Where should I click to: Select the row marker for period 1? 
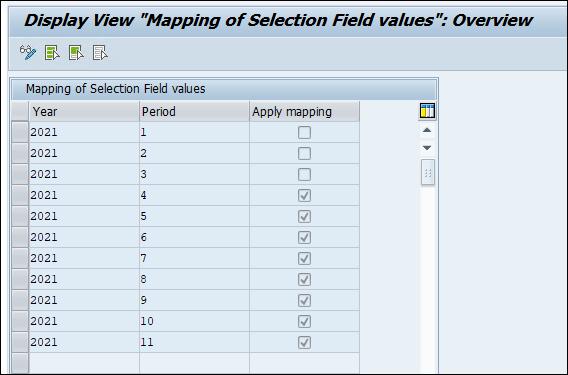pos(20,132)
